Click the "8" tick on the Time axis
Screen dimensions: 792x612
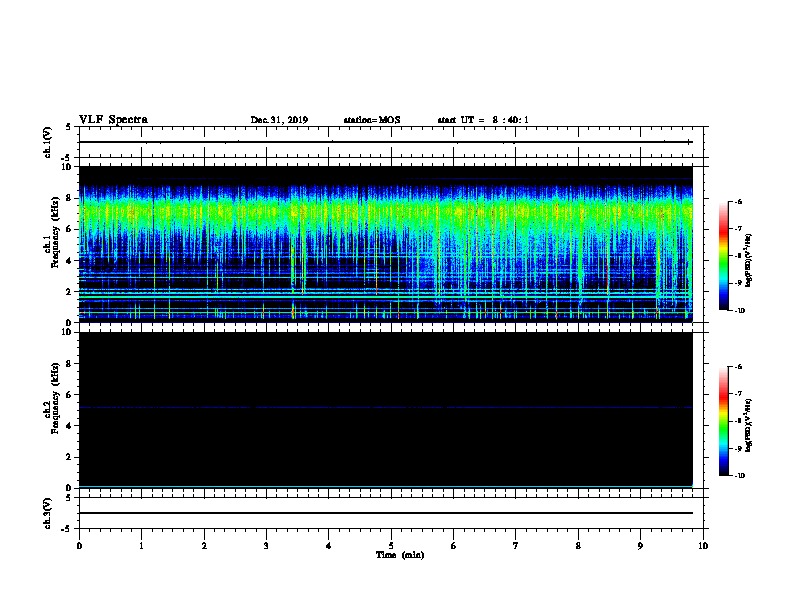click(x=578, y=546)
